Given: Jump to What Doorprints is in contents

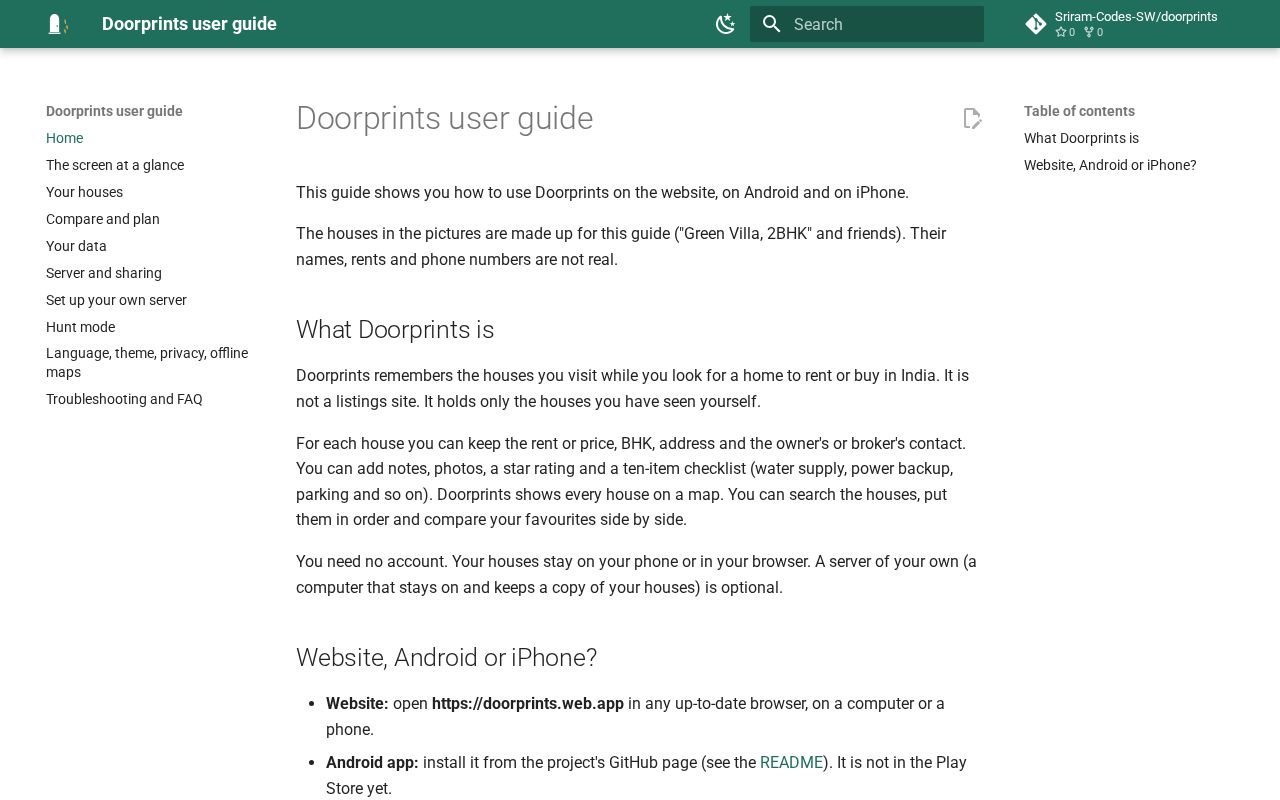Looking at the screenshot, I should pos(1081,138).
